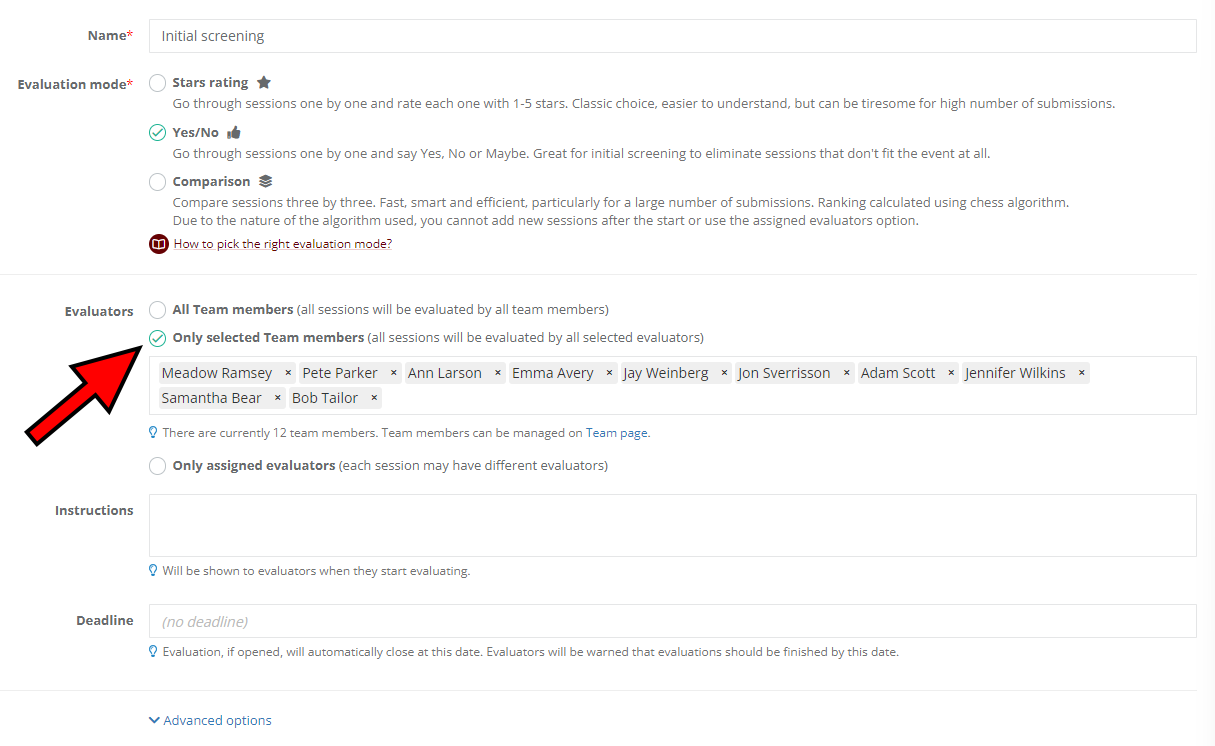
Task: Open How to pick the right evaluation mode link
Action: (x=282, y=244)
